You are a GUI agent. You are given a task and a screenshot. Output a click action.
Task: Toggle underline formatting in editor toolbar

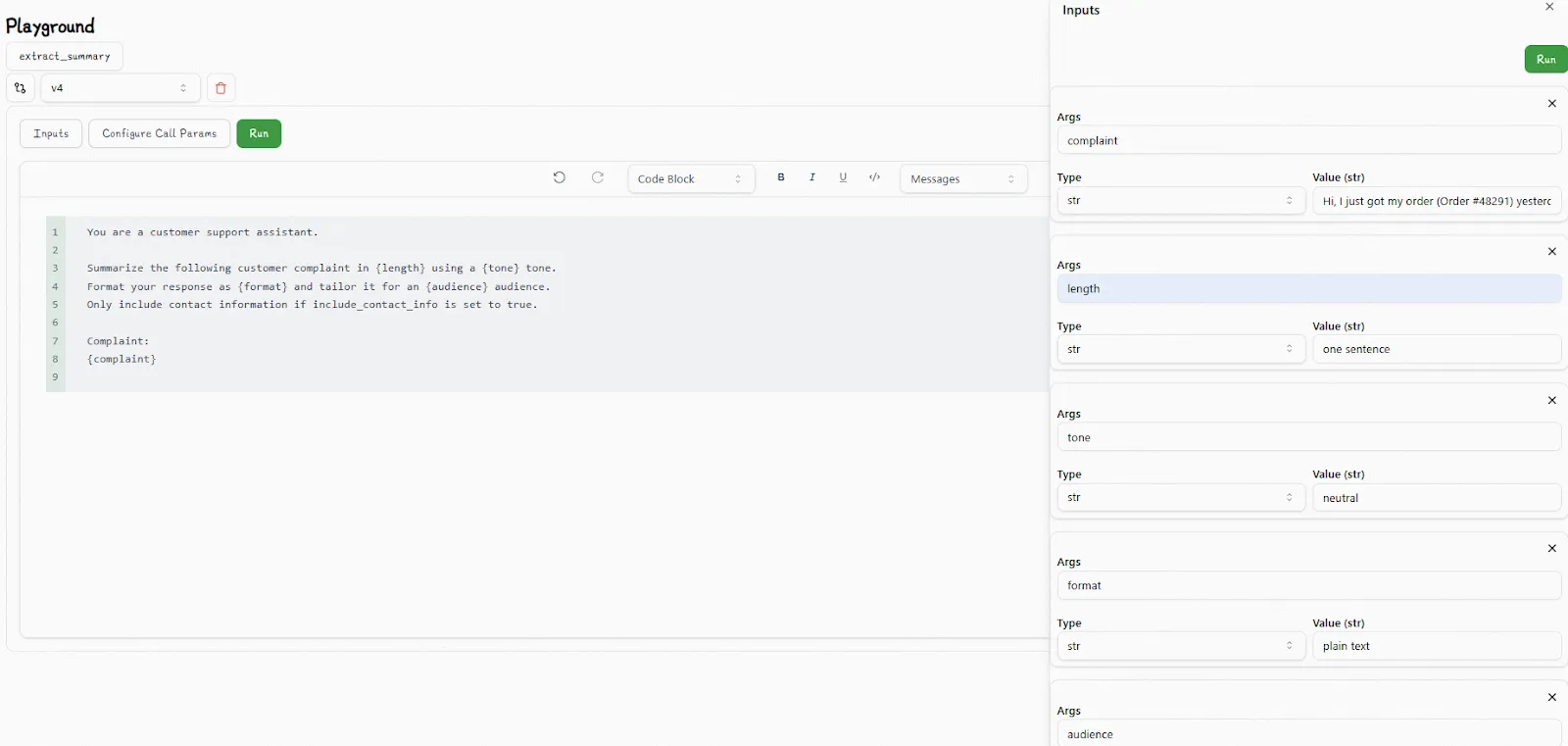pos(843,177)
